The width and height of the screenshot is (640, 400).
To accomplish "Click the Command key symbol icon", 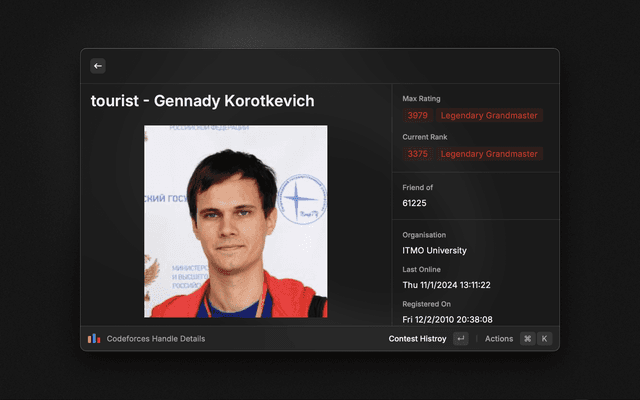I will tap(527, 338).
